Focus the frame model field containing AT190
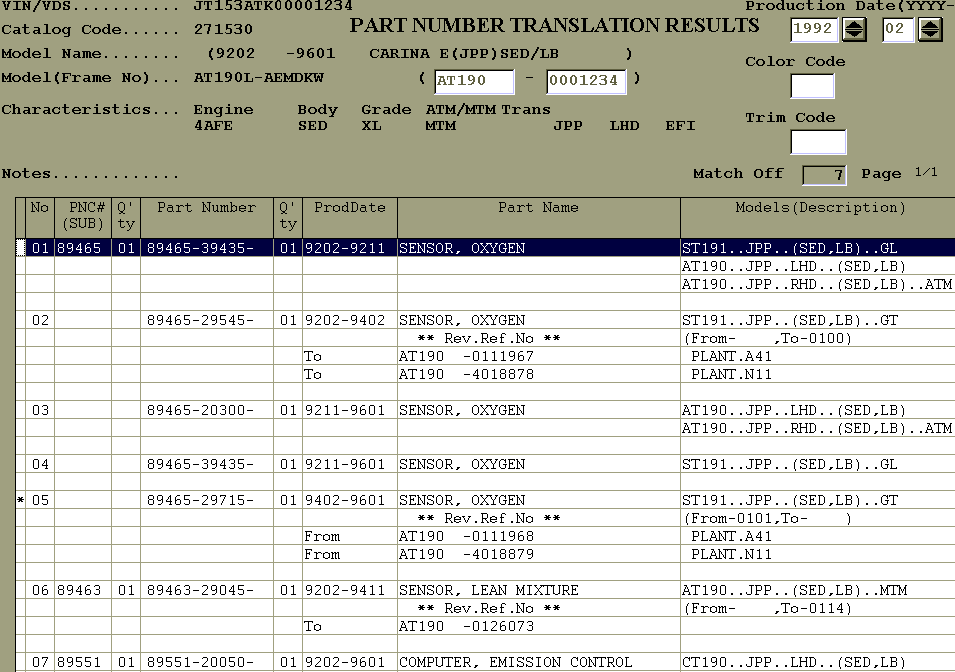955x672 pixels. [x=474, y=81]
